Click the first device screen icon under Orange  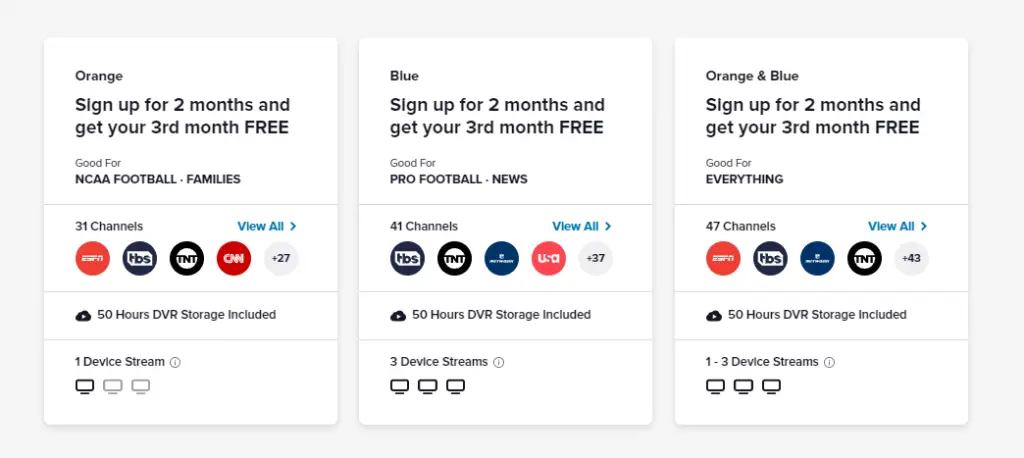click(85, 386)
